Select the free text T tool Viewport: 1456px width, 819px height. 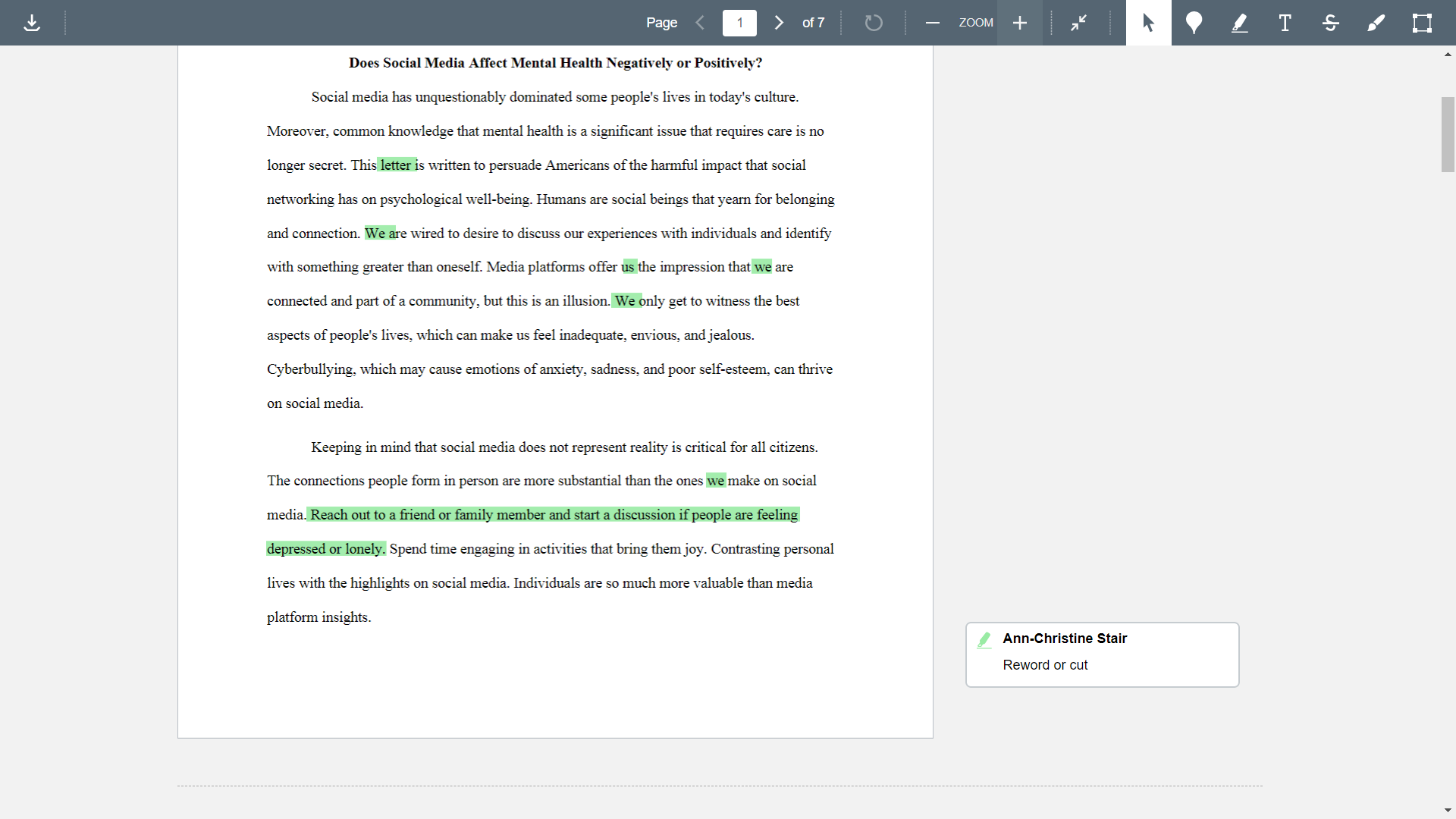tap(1285, 23)
